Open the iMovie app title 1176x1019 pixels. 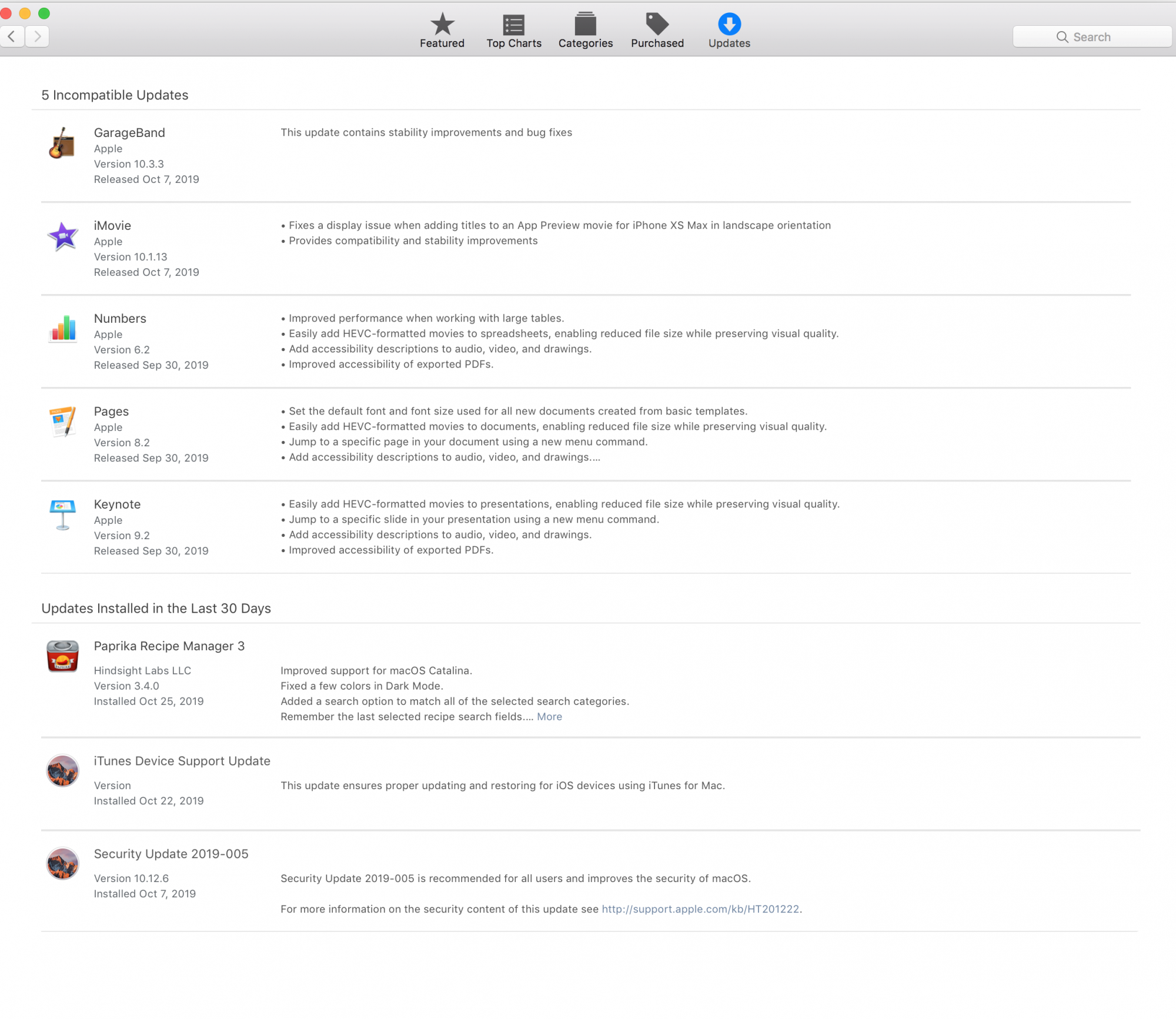(112, 226)
